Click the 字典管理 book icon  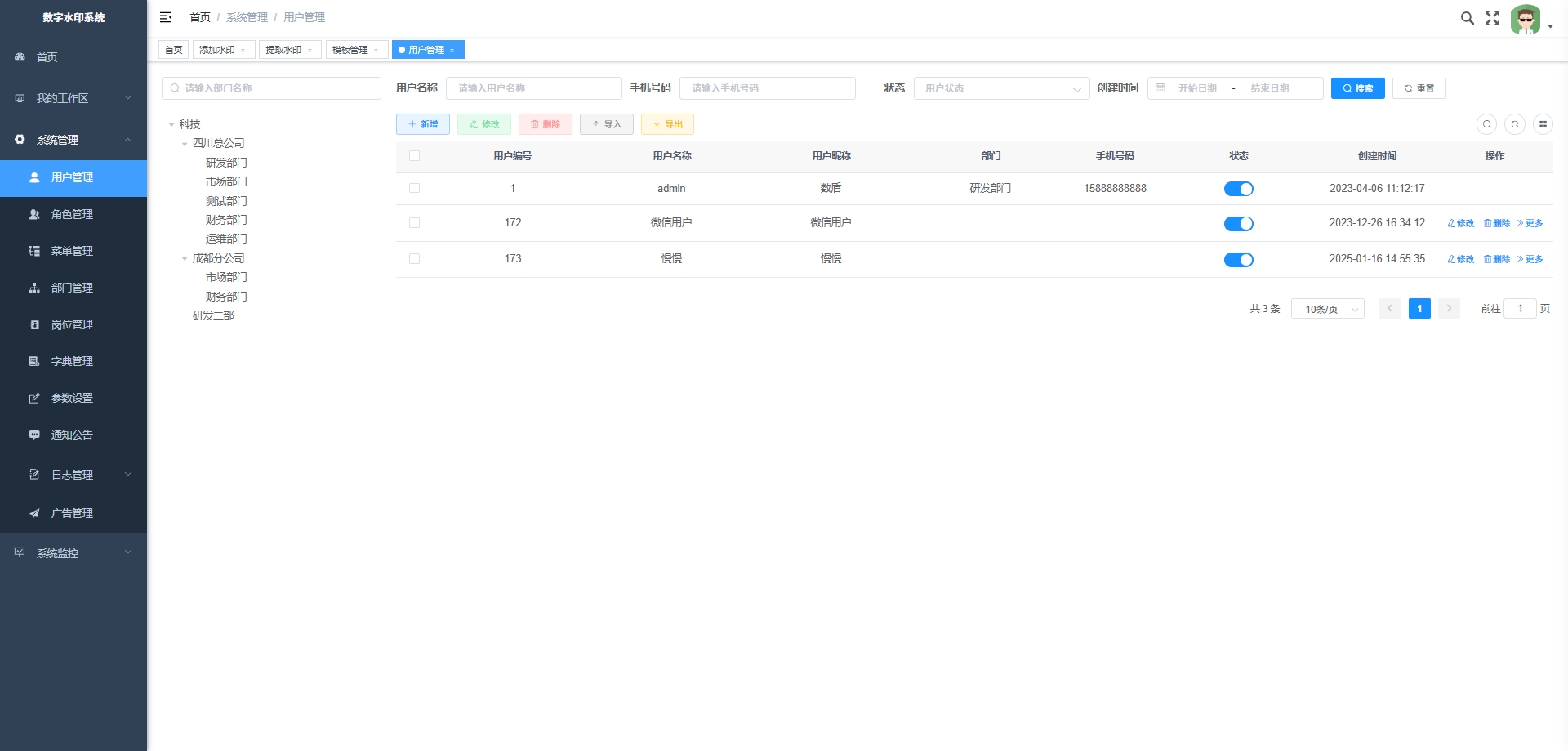34,361
